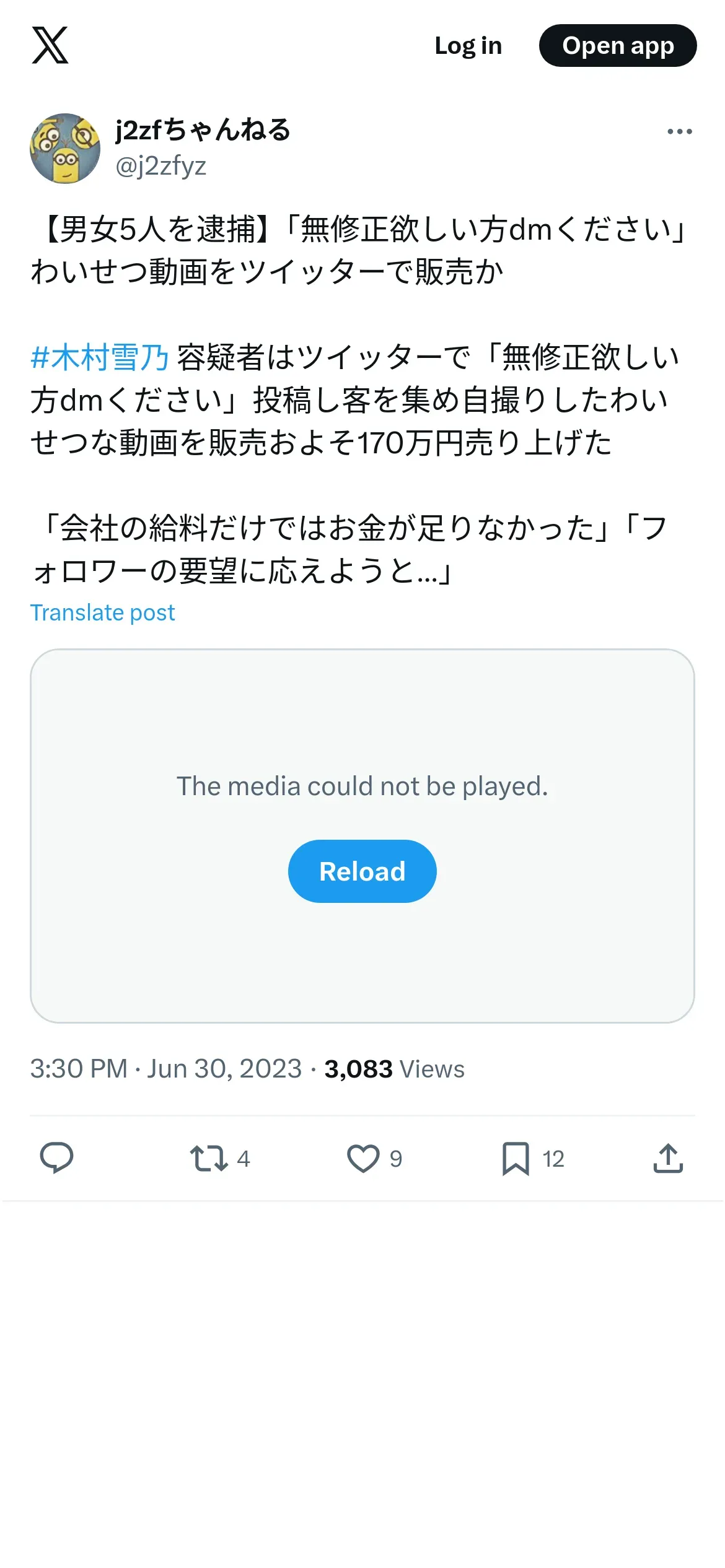Click the bookmark count 12

tap(553, 1159)
